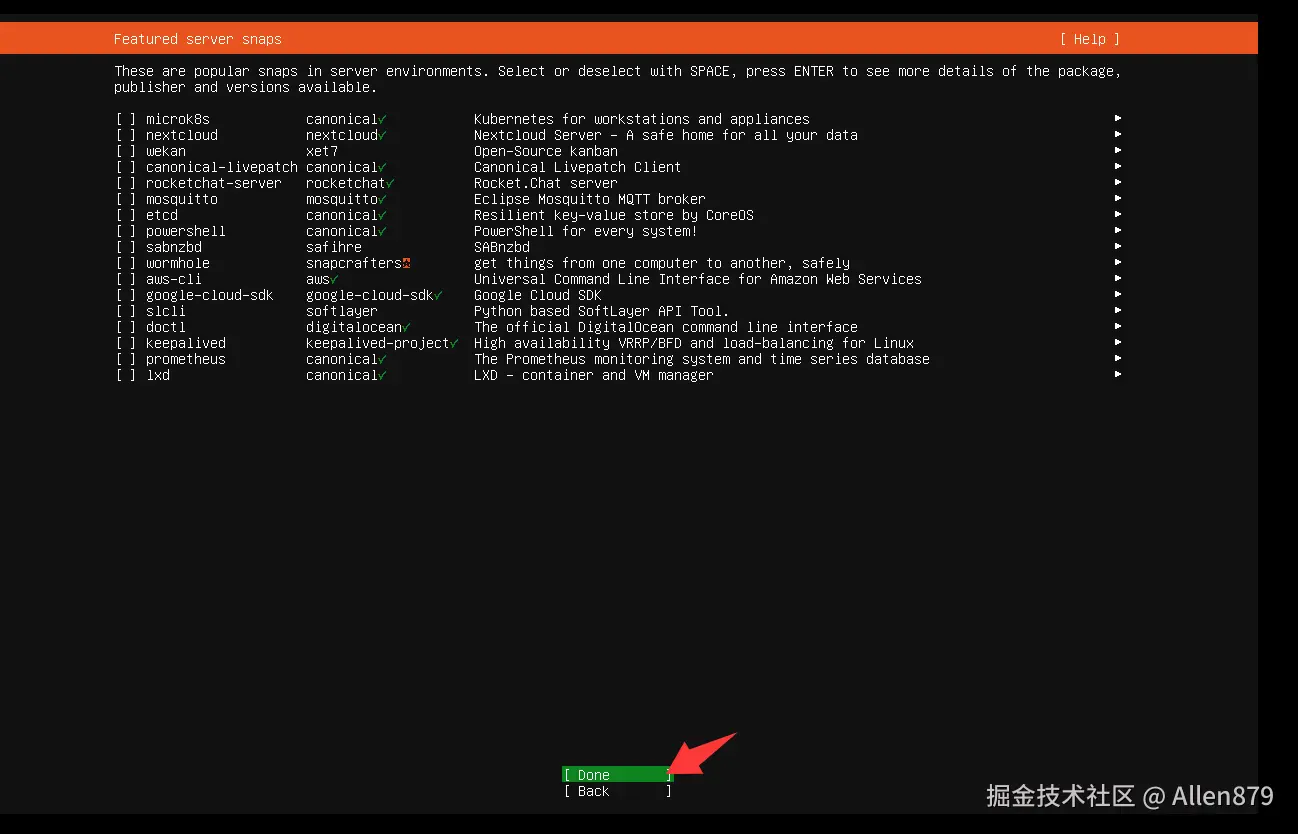Click the Done button
Viewport: 1298px width, 834px height.
tap(617, 775)
